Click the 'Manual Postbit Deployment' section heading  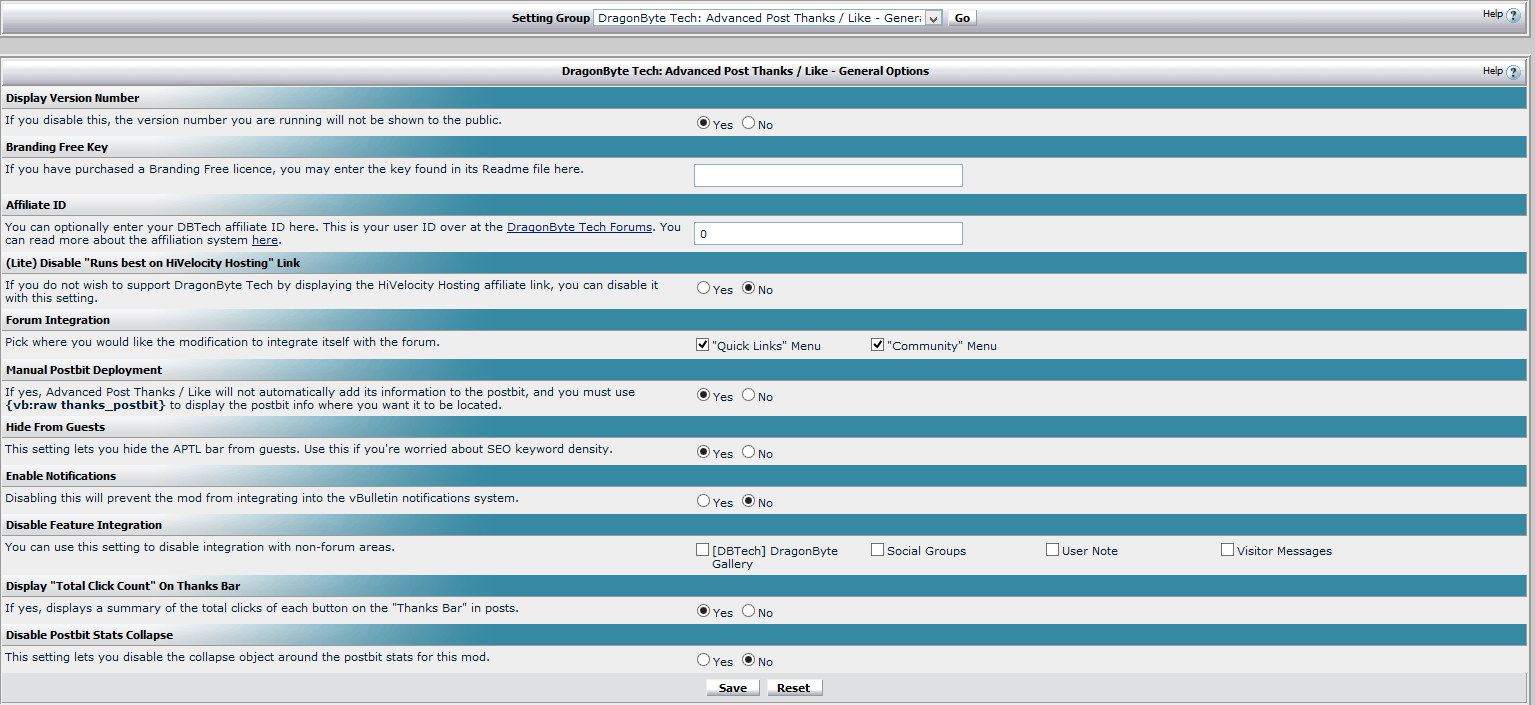tap(84, 370)
